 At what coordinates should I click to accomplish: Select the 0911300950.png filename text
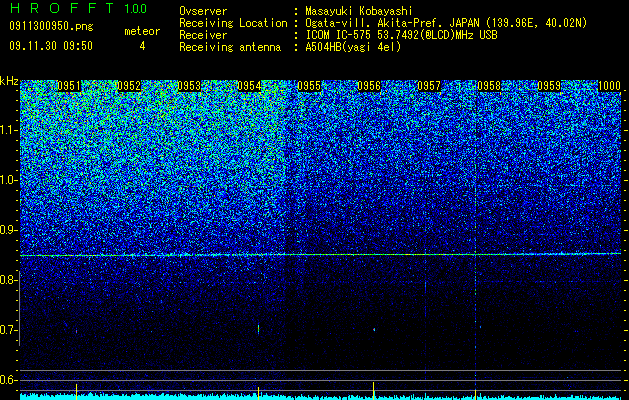[51, 26]
